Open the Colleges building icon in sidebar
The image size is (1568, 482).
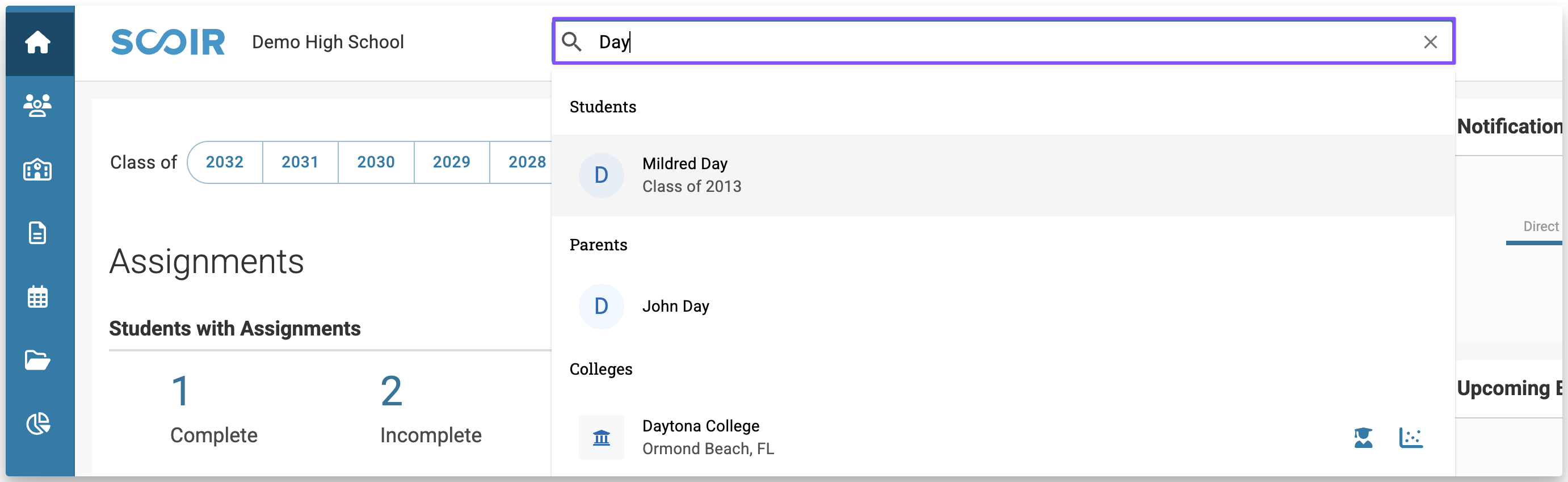38,170
